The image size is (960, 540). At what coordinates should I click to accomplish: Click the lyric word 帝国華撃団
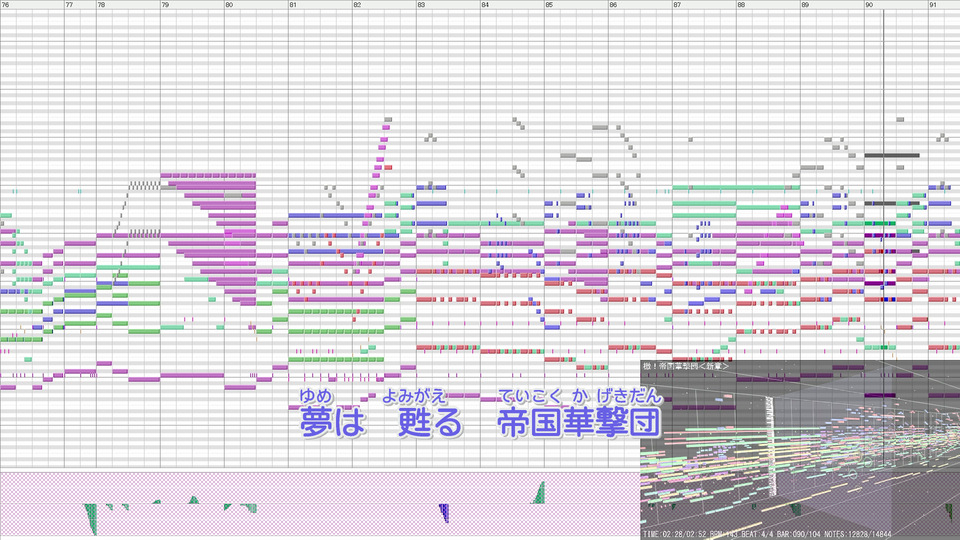click(579, 422)
